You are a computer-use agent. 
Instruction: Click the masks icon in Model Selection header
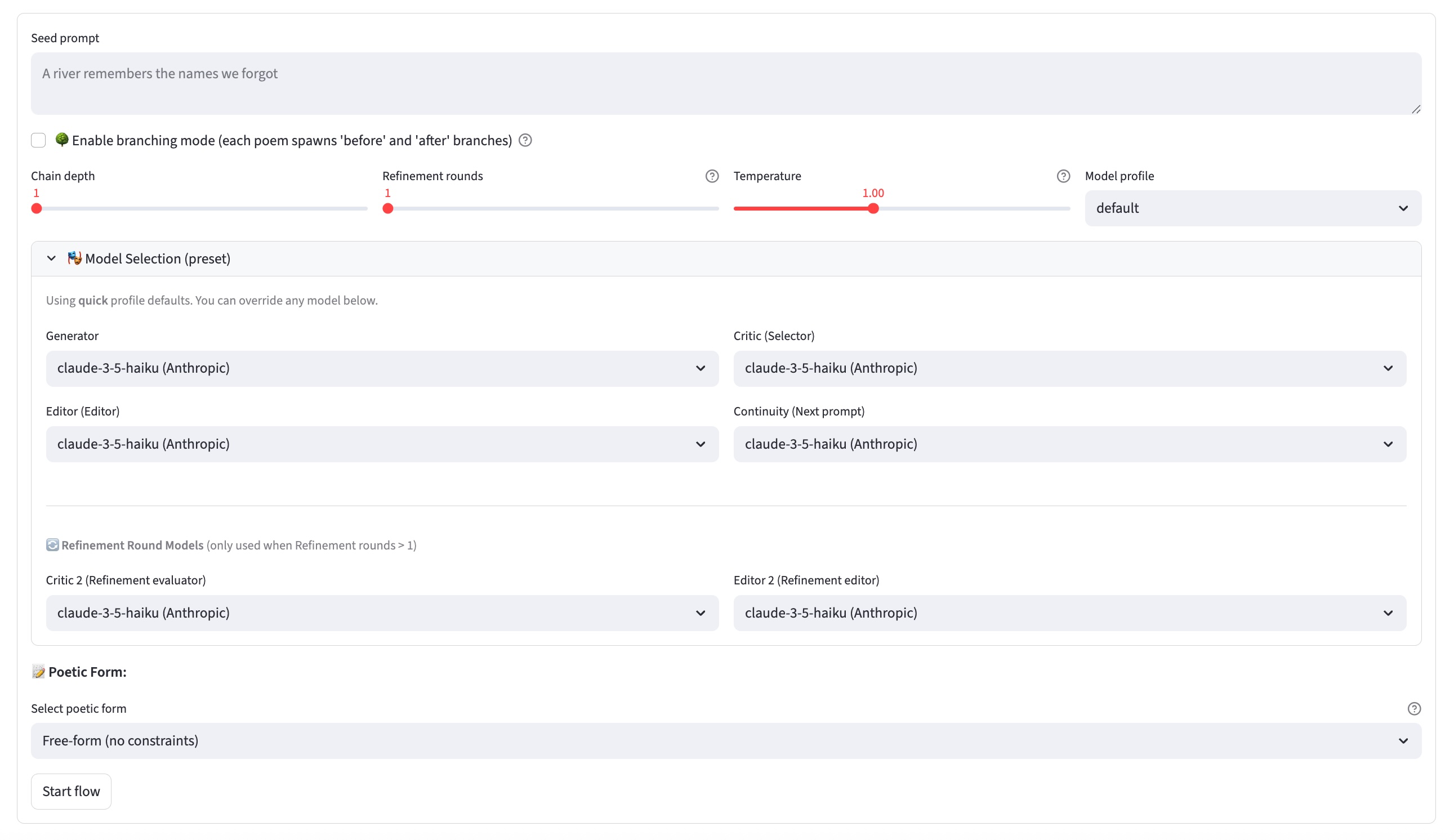[x=74, y=258]
